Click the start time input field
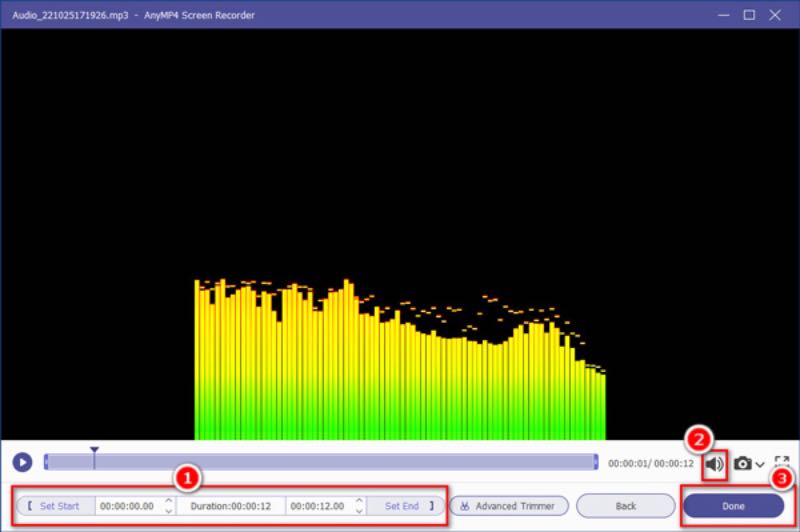The image size is (800, 532). 127,506
